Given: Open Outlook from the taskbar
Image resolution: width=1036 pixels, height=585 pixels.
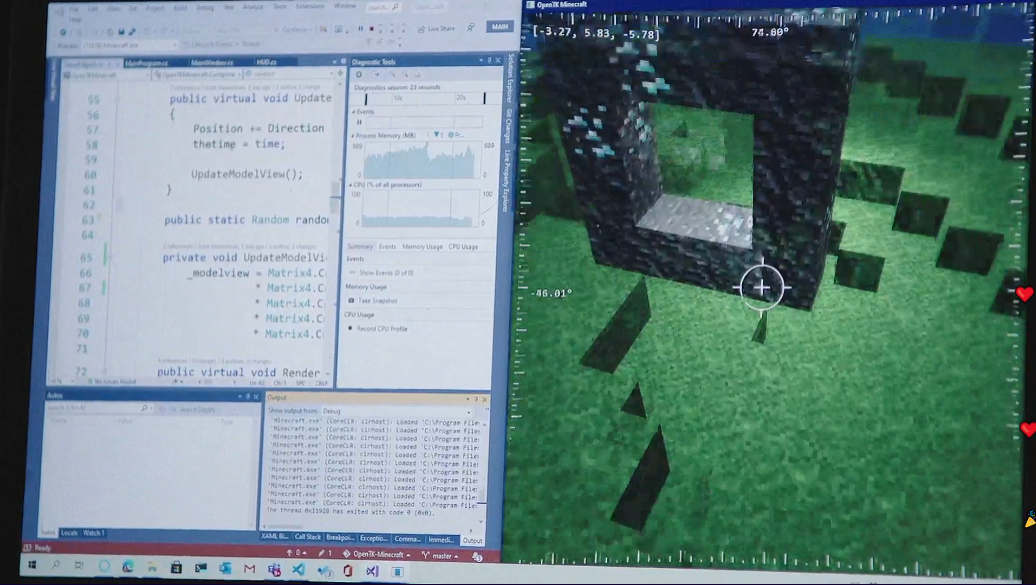Looking at the screenshot, I should pos(225,568).
